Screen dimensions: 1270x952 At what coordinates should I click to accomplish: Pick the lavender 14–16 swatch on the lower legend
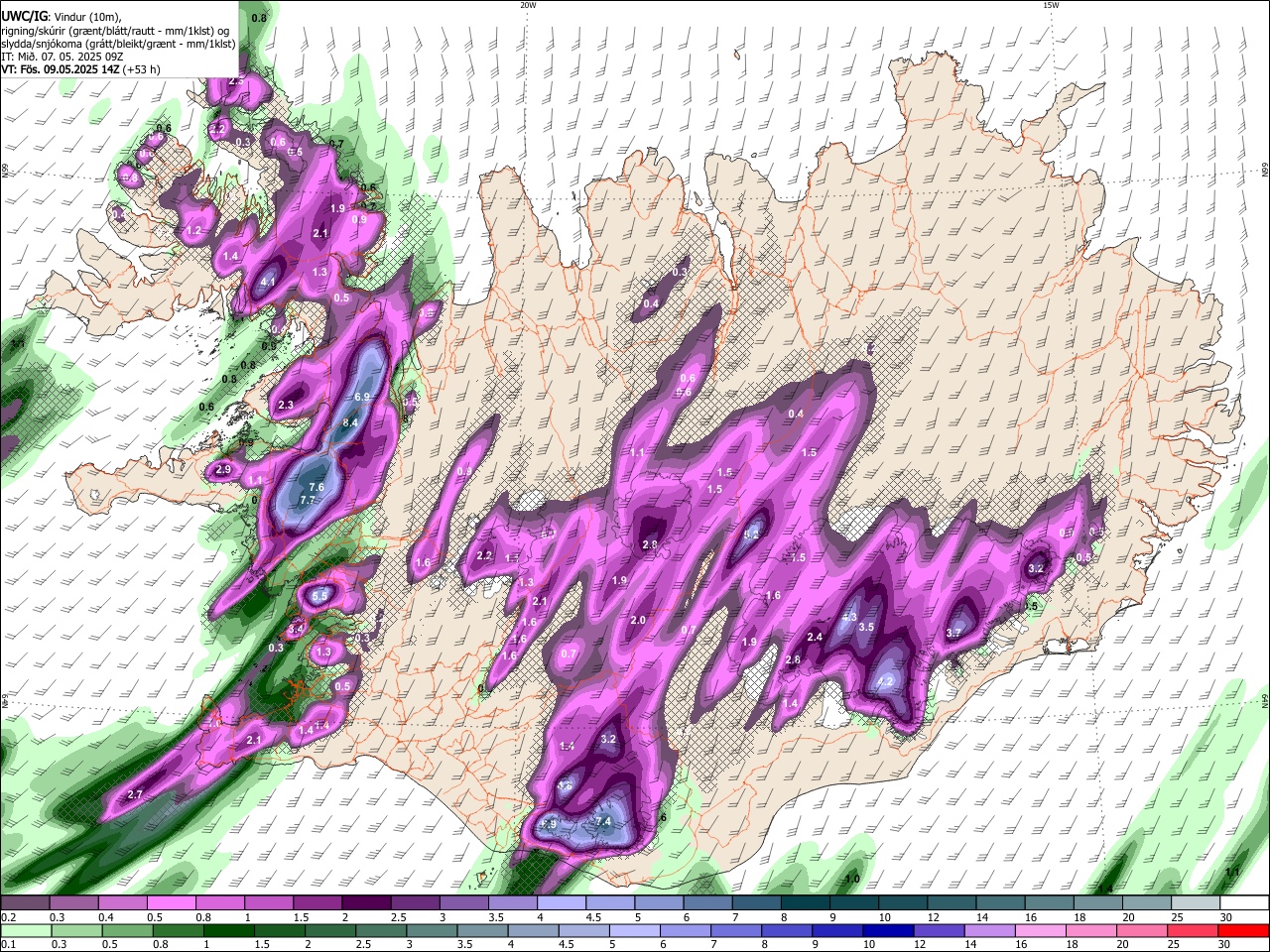(992, 931)
